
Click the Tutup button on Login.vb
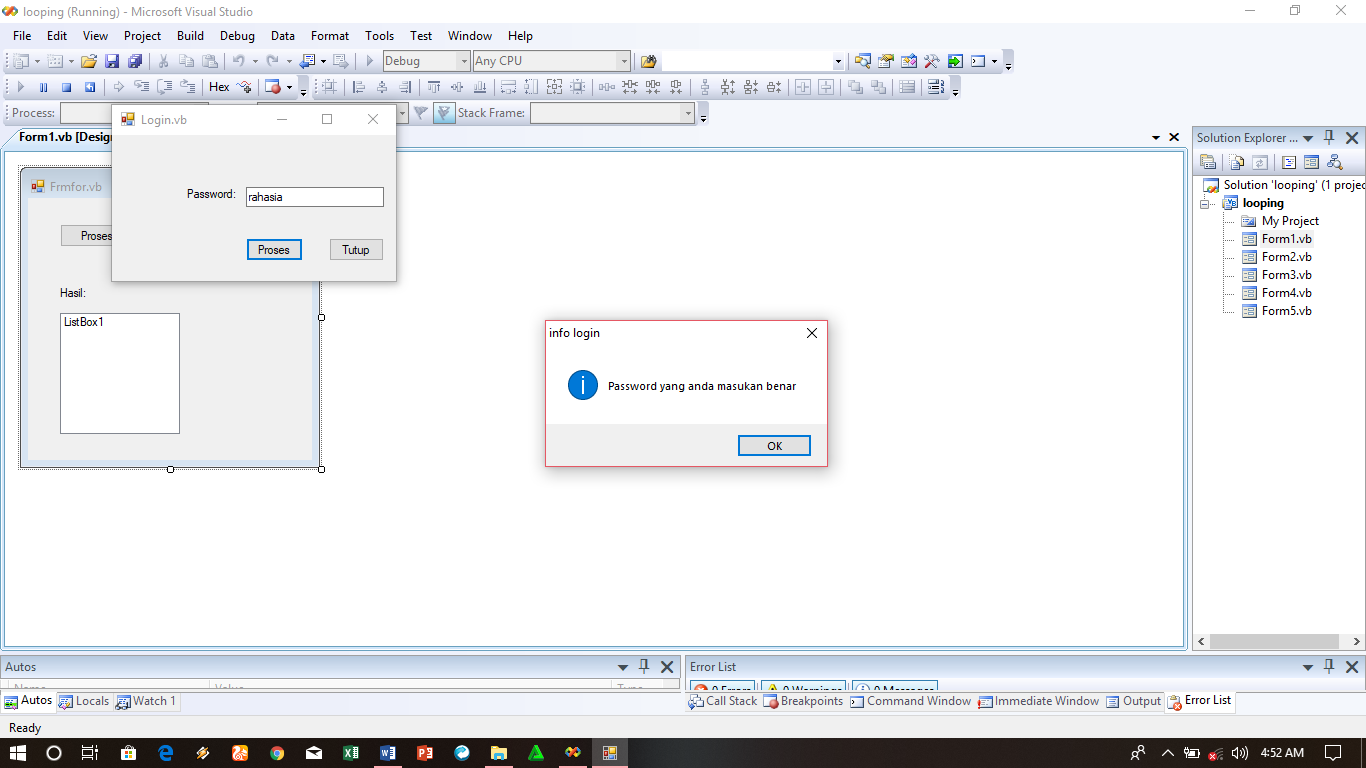pyautogui.click(x=356, y=249)
